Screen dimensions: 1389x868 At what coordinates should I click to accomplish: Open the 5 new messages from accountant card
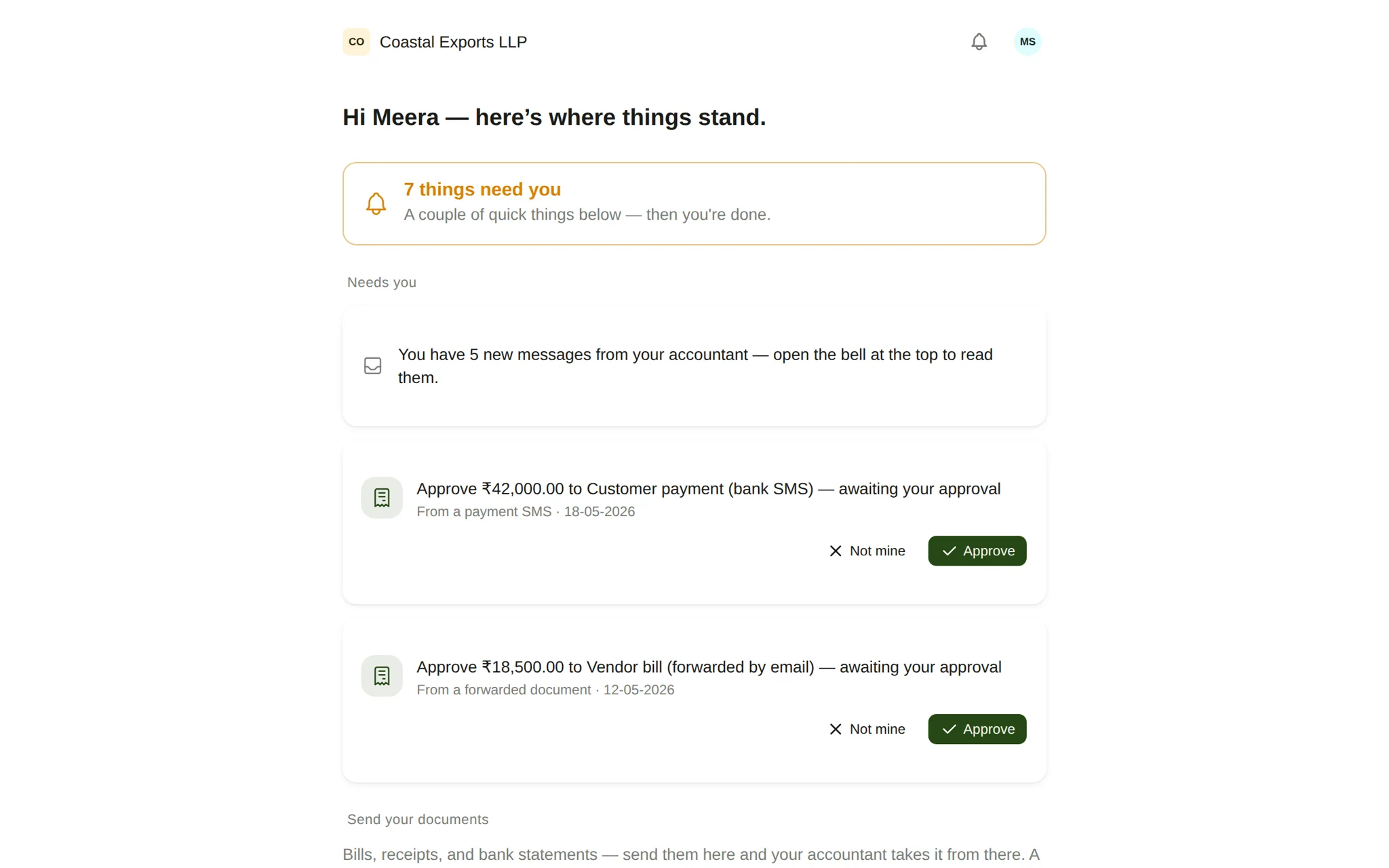tap(694, 366)
